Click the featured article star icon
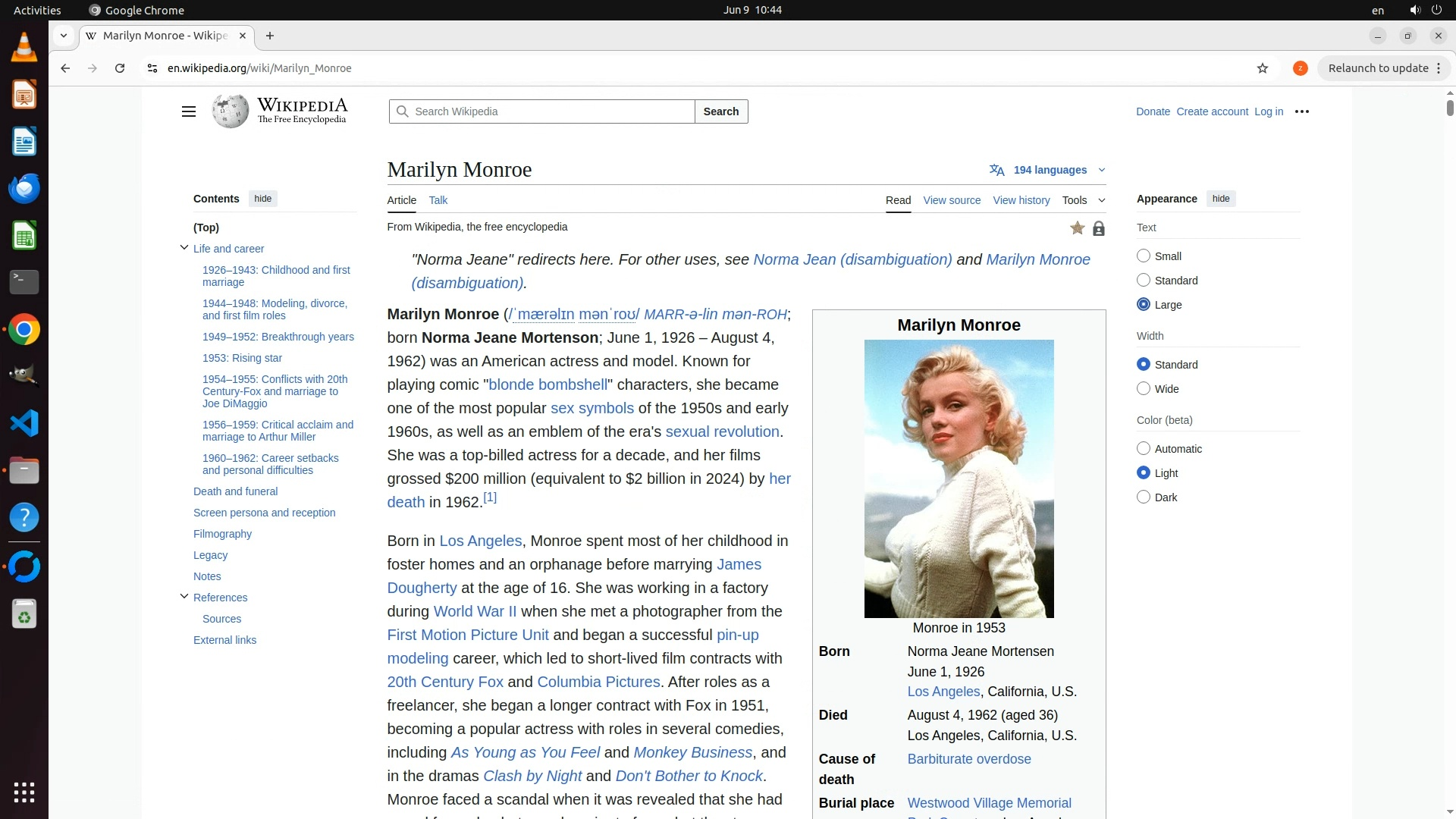This screenshot has height=819, width=1456. [1077, 228]
